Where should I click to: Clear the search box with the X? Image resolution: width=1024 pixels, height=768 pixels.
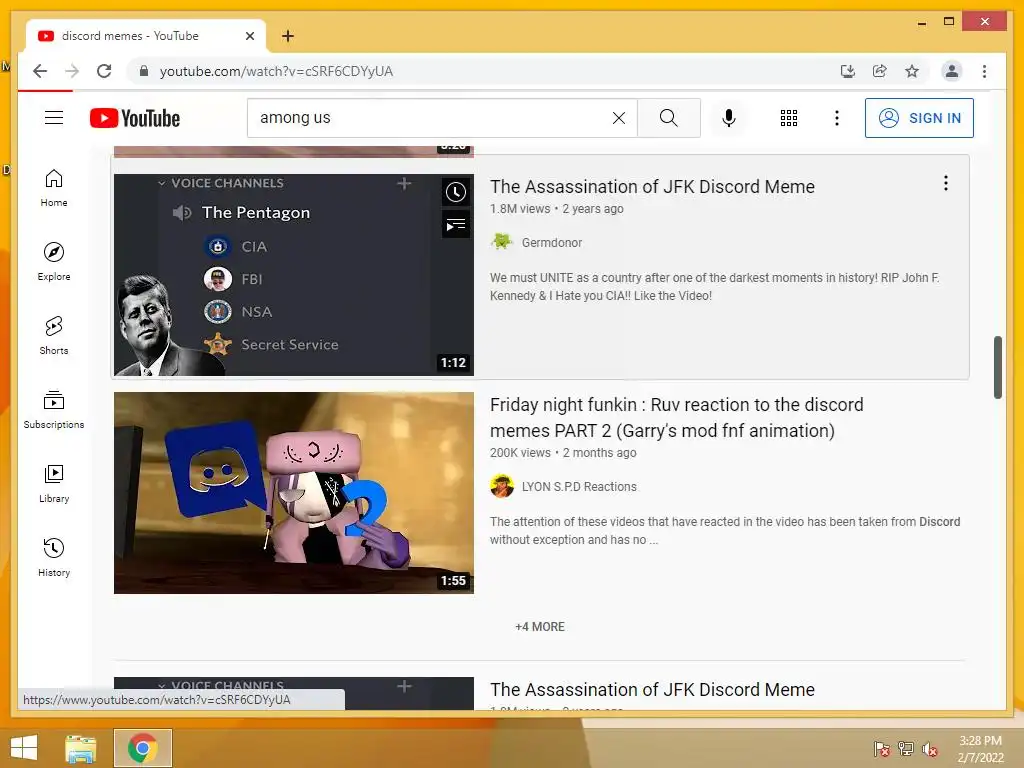click(618, 118)
